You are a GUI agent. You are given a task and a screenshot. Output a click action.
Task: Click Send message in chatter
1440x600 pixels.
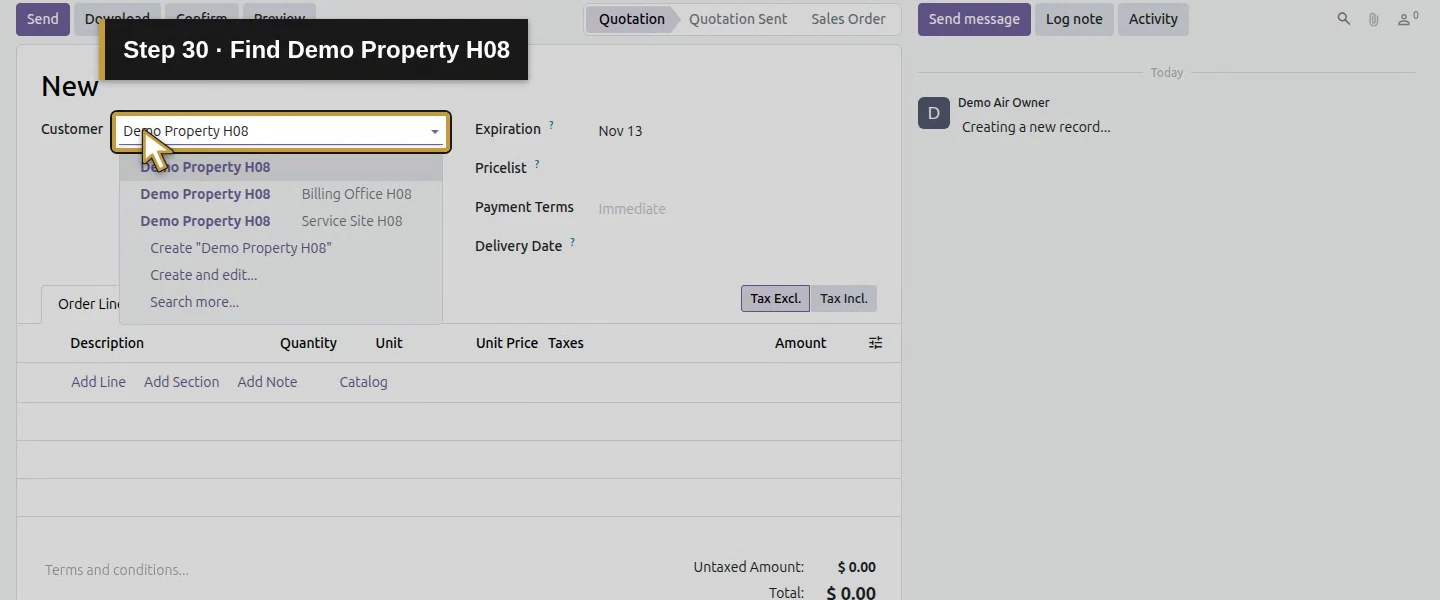(x=974, y=19)
